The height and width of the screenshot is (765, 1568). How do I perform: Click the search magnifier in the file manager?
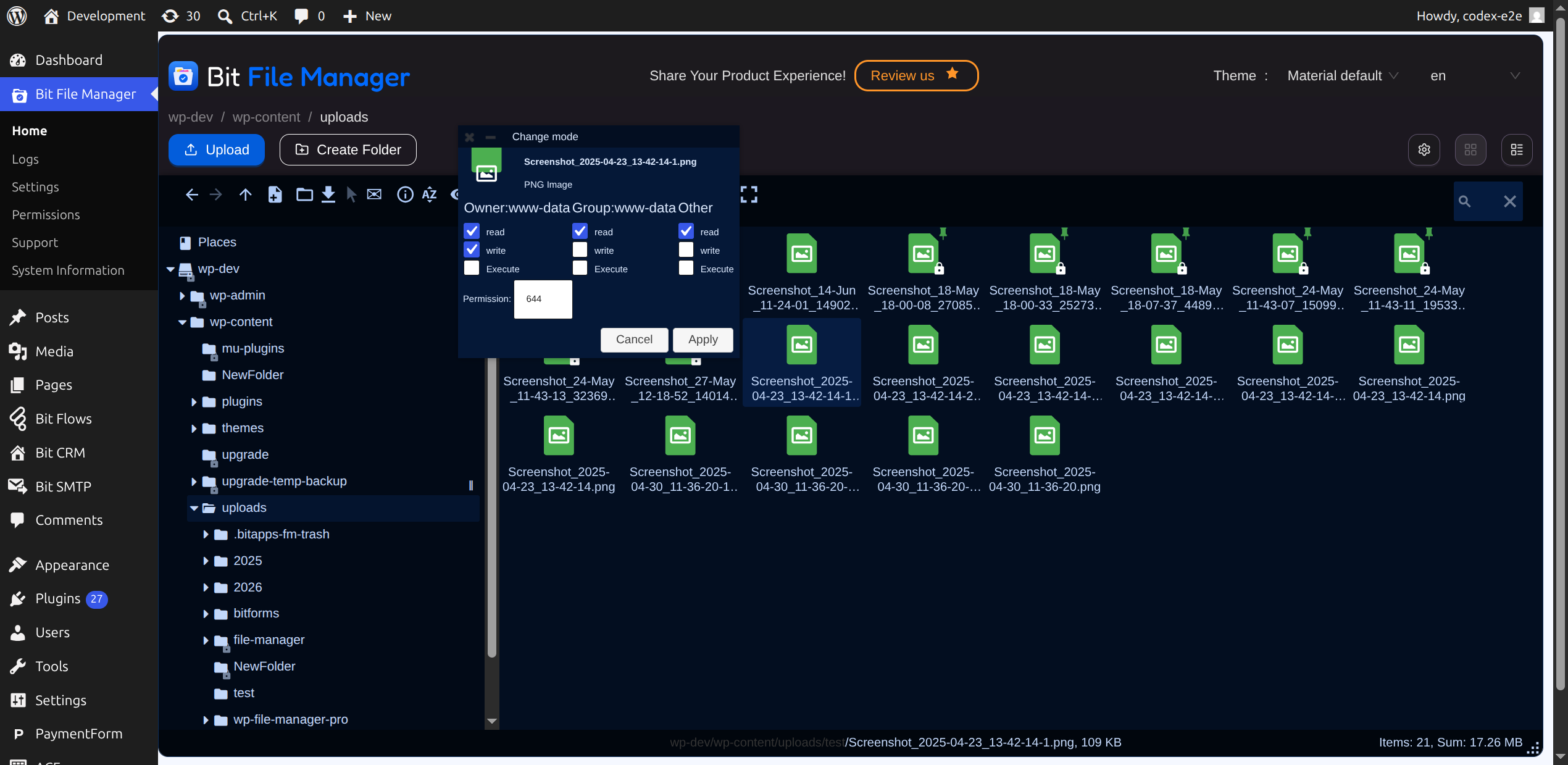[x=1464, y=202]
